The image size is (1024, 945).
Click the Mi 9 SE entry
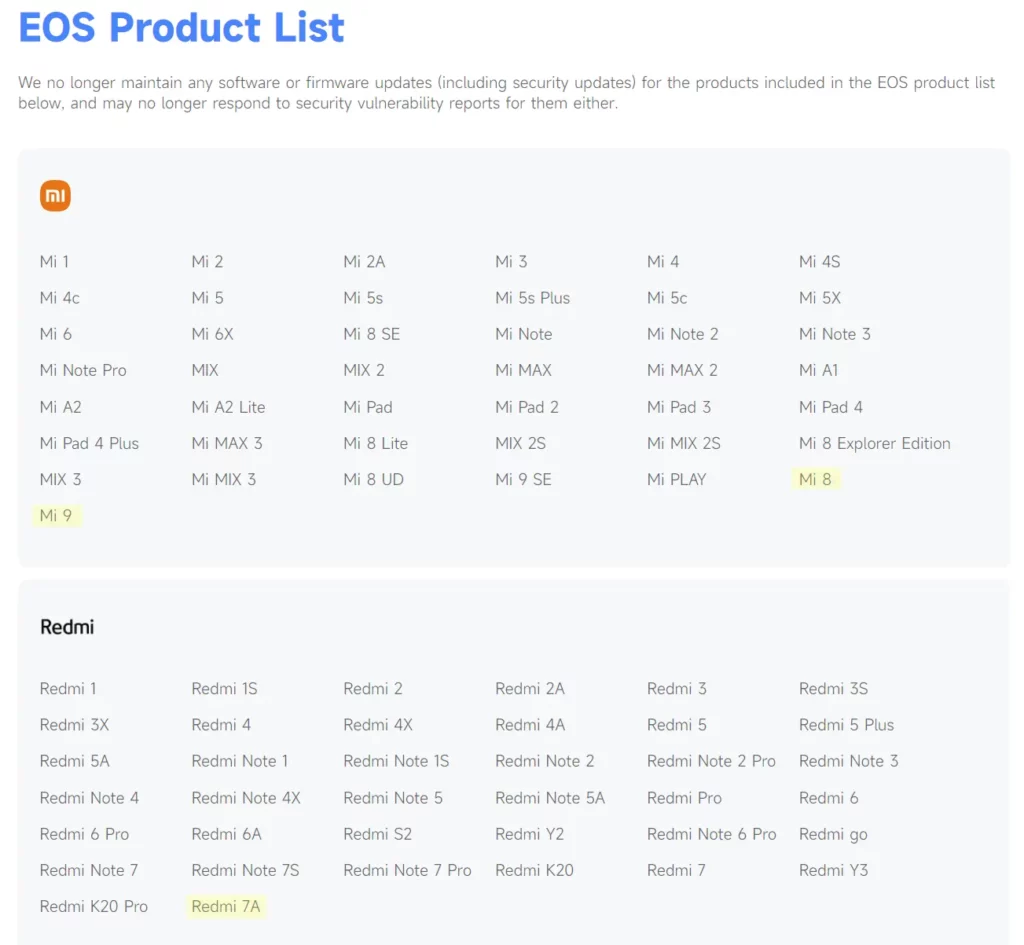pyautogui.click(x=523, y=479)
